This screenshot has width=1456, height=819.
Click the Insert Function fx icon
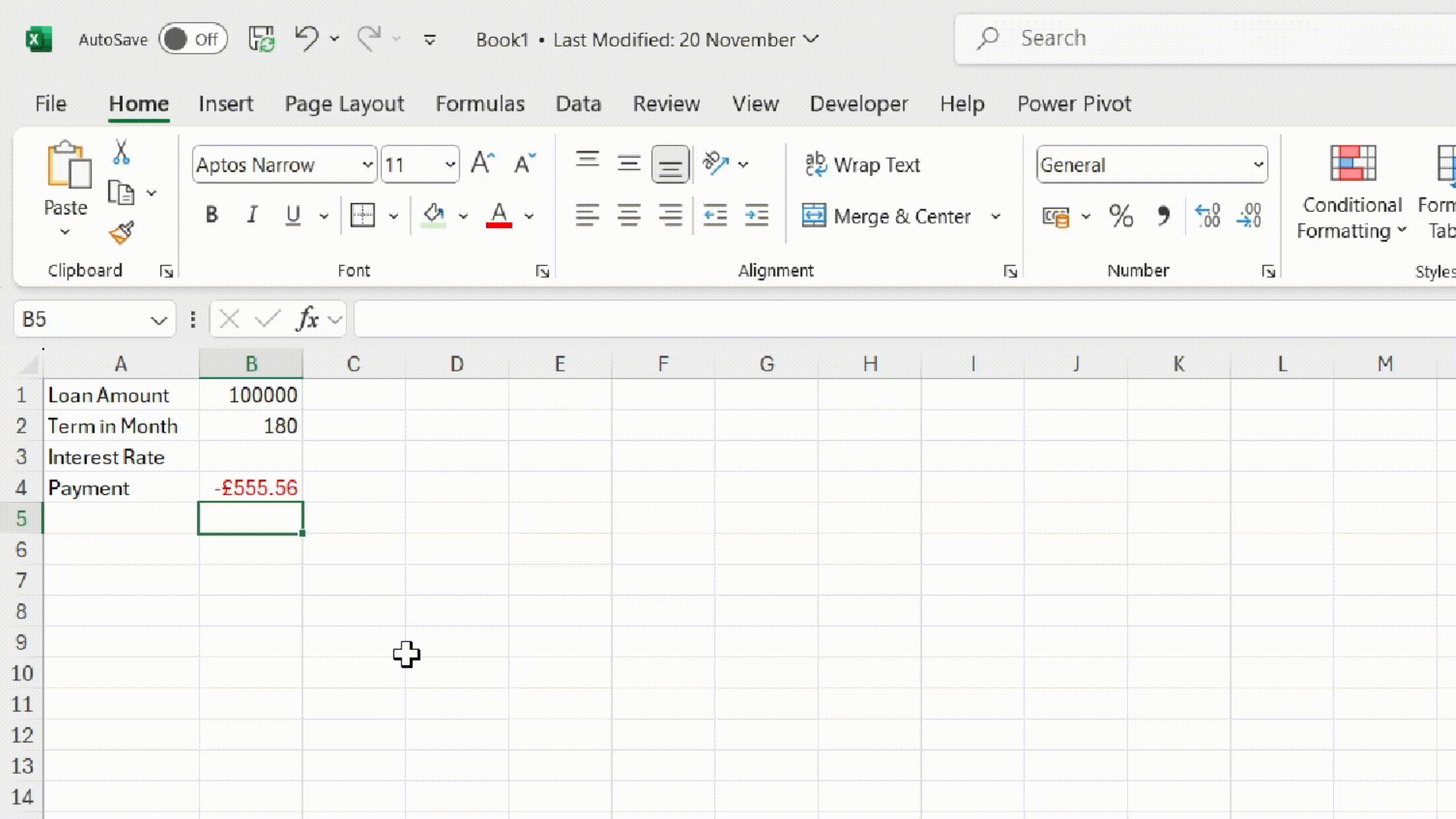(308, 319)
